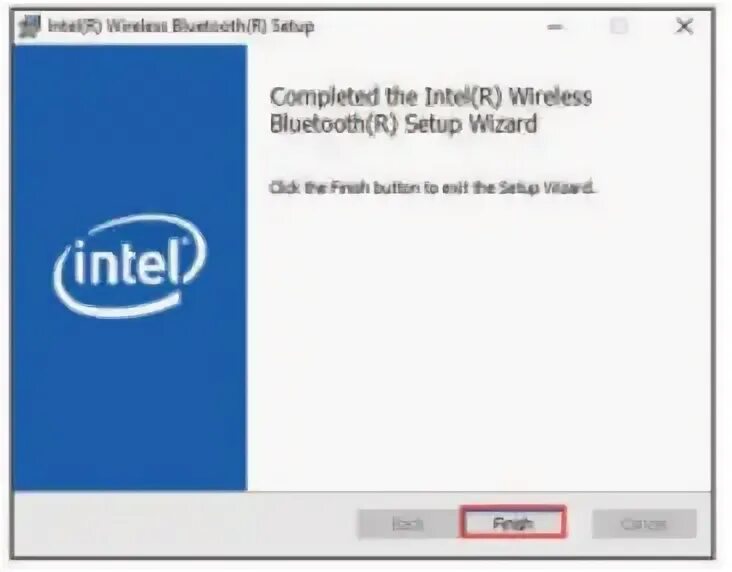Click the blue banner area above Intel logo
Viewport: 732px width, 572px height.
(x=130, y=126)
